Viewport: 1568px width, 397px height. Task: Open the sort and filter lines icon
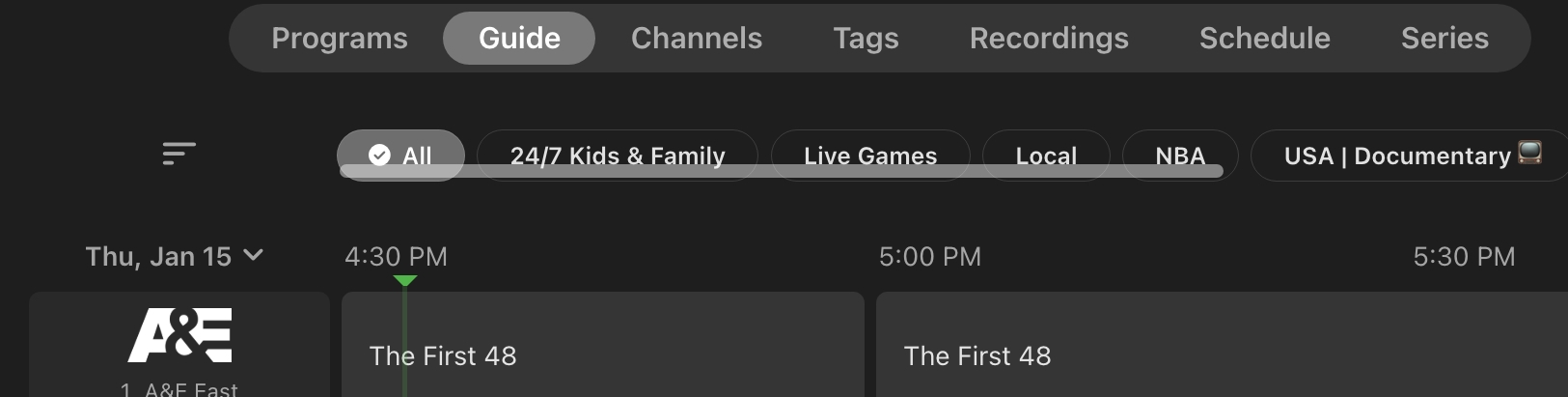tap(179, 154)
